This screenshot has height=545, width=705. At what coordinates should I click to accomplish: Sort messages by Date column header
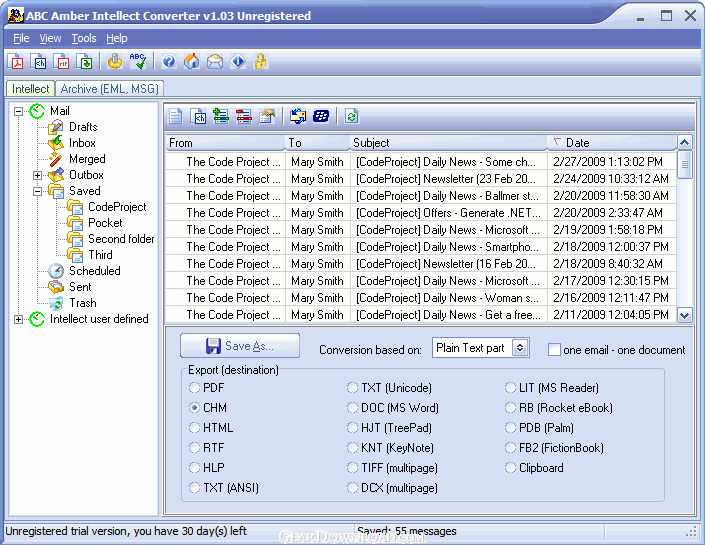click(x=611, y=143)
